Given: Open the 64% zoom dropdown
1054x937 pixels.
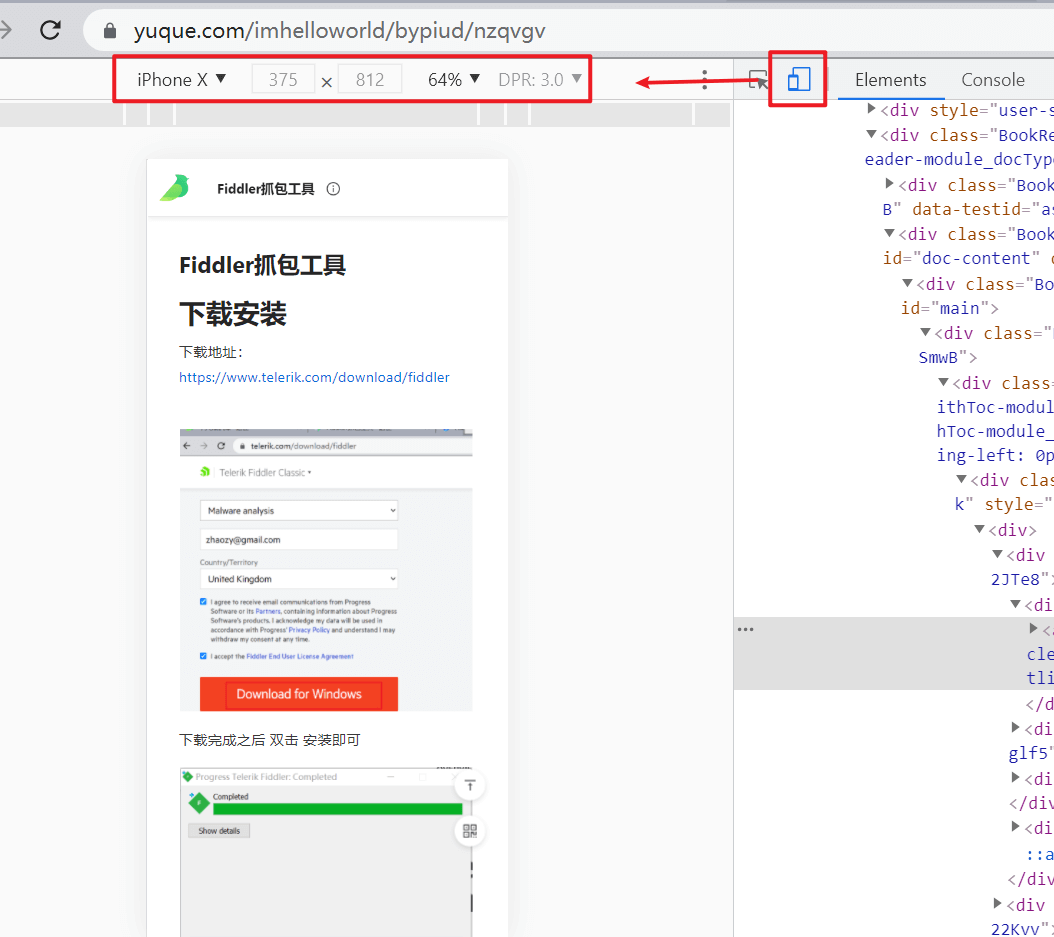Looking at the screenshot, I should pyautogui.click(x=454, y=79).
